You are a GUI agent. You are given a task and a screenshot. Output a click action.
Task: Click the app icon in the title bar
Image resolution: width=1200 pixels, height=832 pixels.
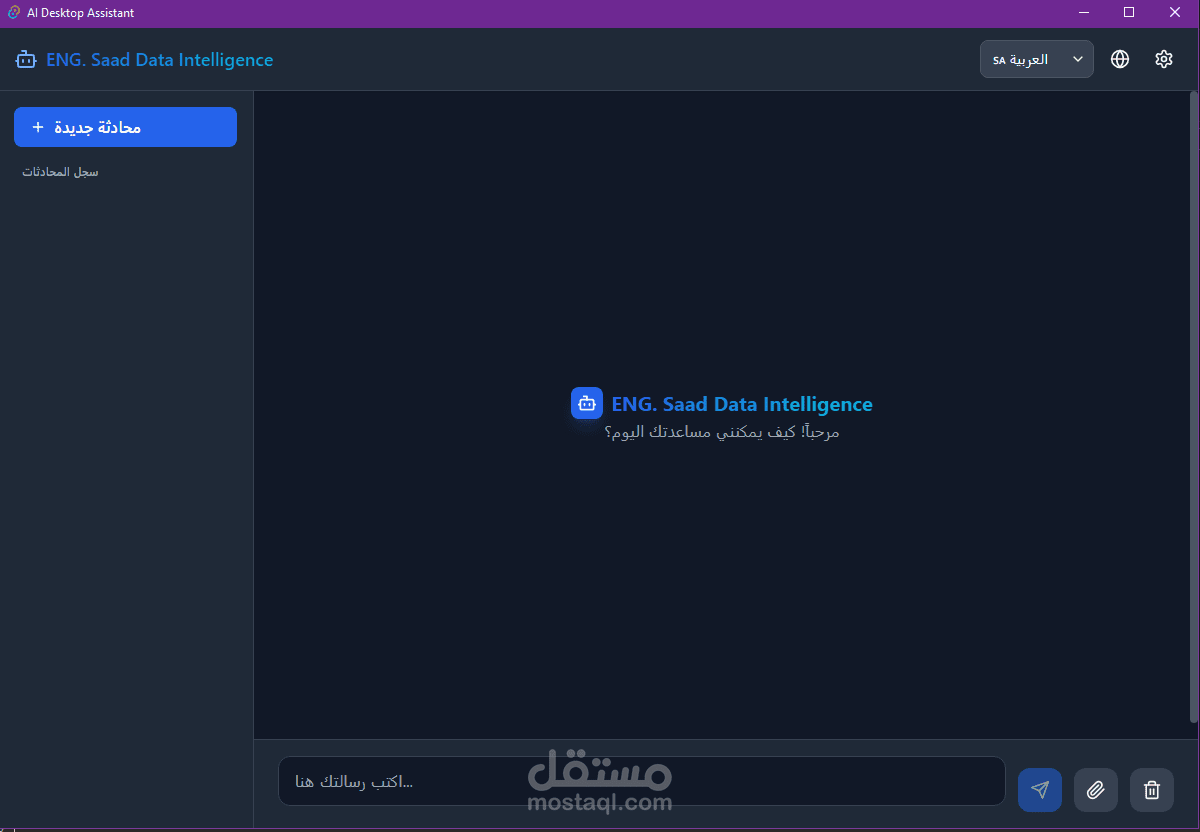(14, 13)
